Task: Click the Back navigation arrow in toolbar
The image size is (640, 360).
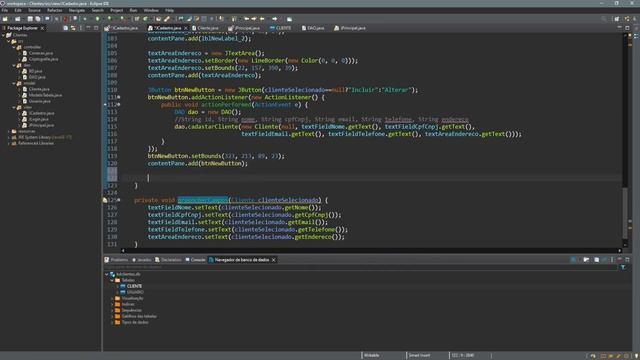Action: 262,19
